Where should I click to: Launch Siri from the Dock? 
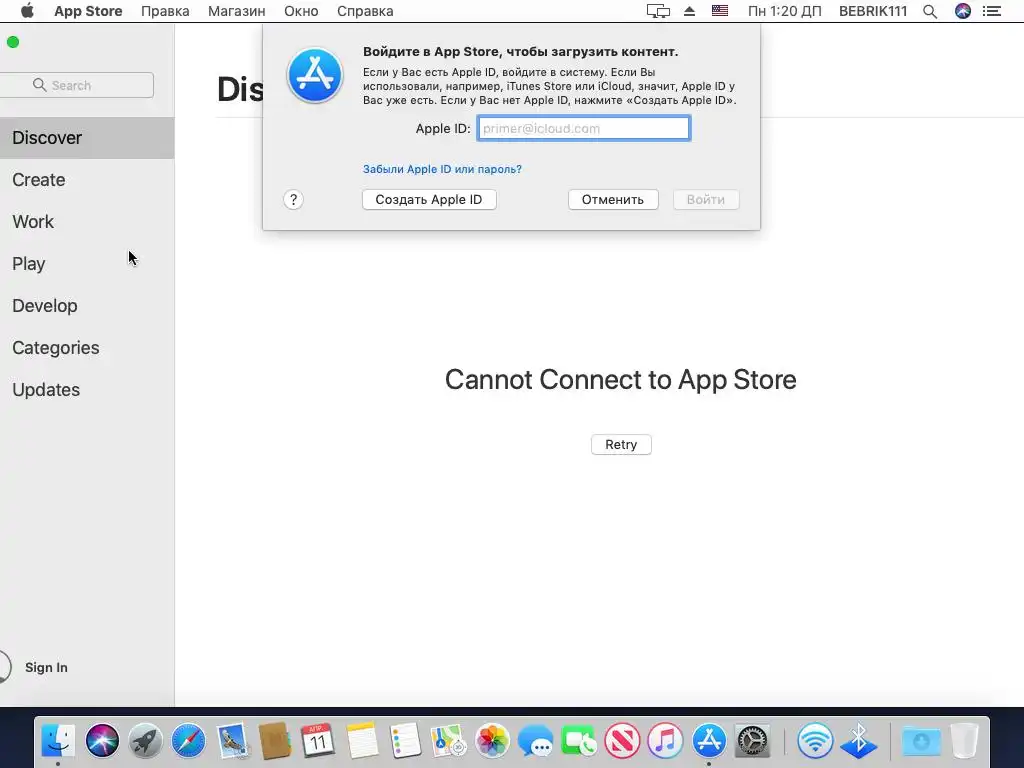pos(103,741)
